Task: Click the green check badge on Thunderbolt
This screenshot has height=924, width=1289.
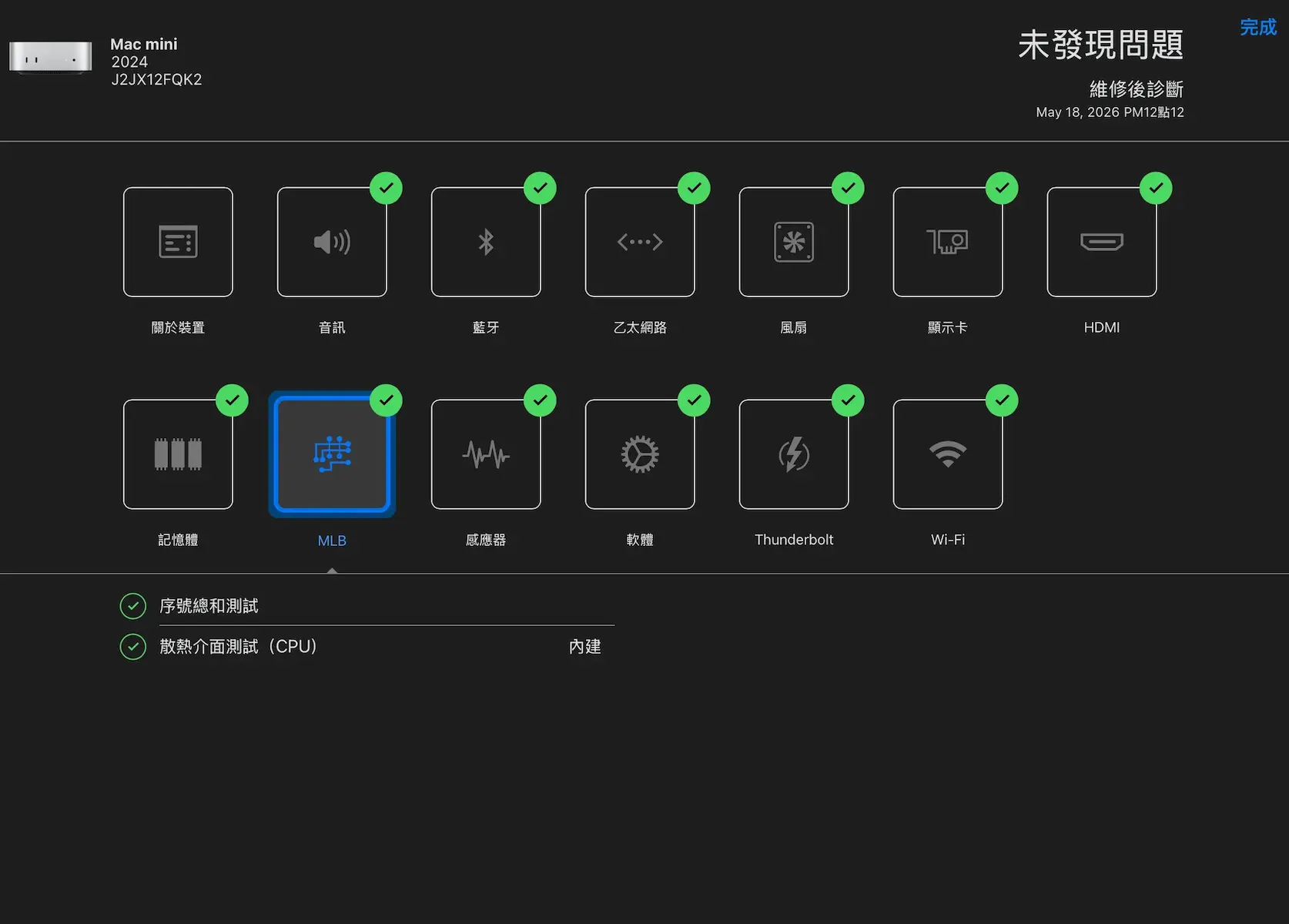Action: pyautogui.click(x=848, y=400)
